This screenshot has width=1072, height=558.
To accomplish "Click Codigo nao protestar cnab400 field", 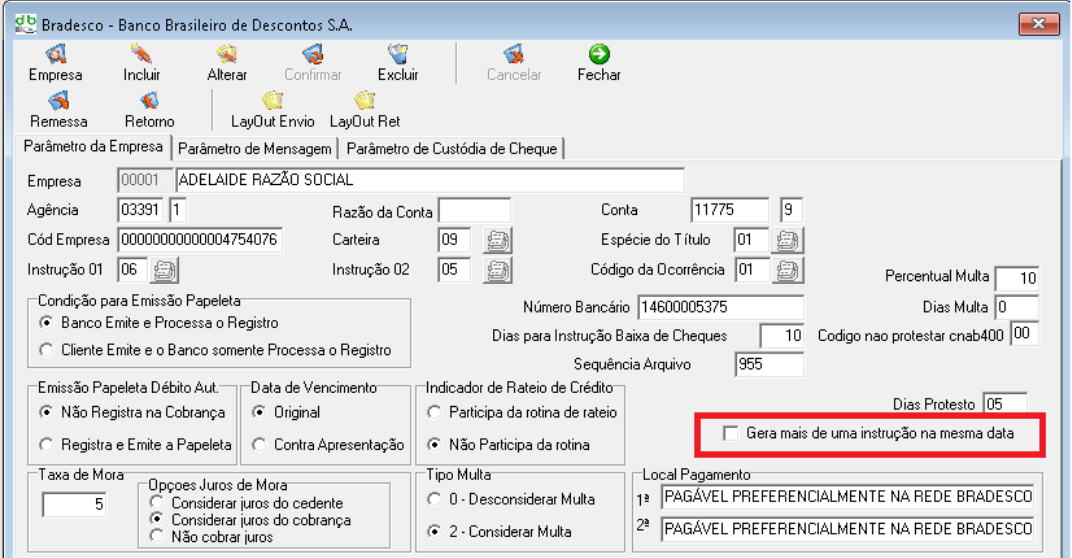I will (1024, 334).
